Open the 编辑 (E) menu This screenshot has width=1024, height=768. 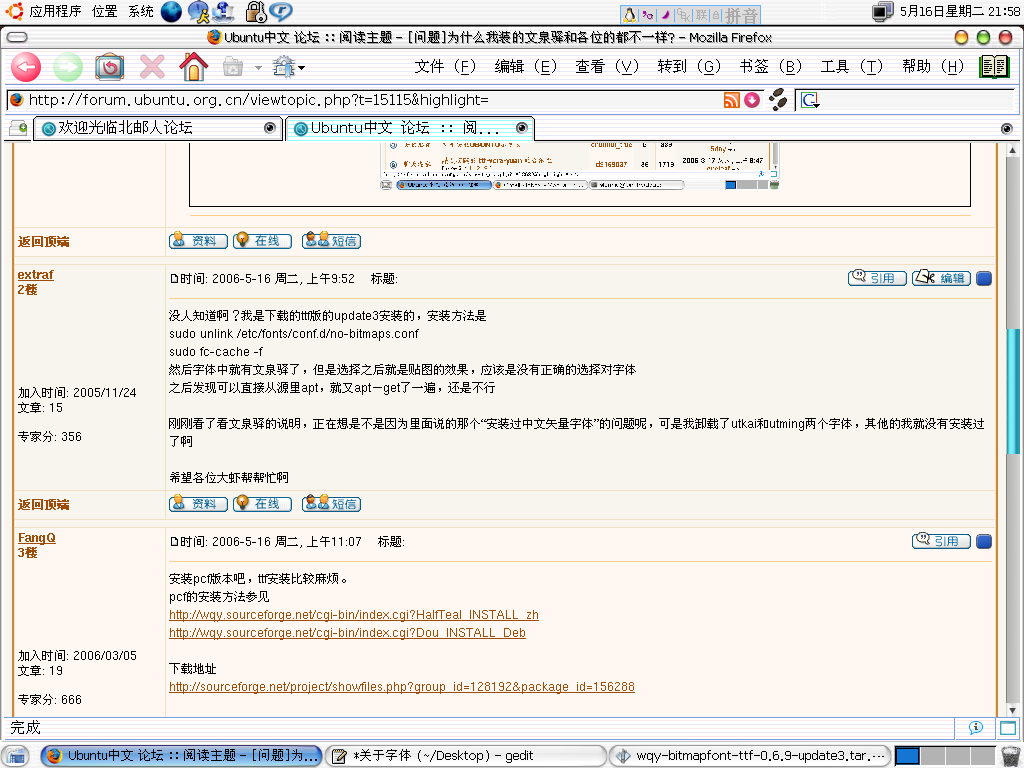[x=526, y=66]
